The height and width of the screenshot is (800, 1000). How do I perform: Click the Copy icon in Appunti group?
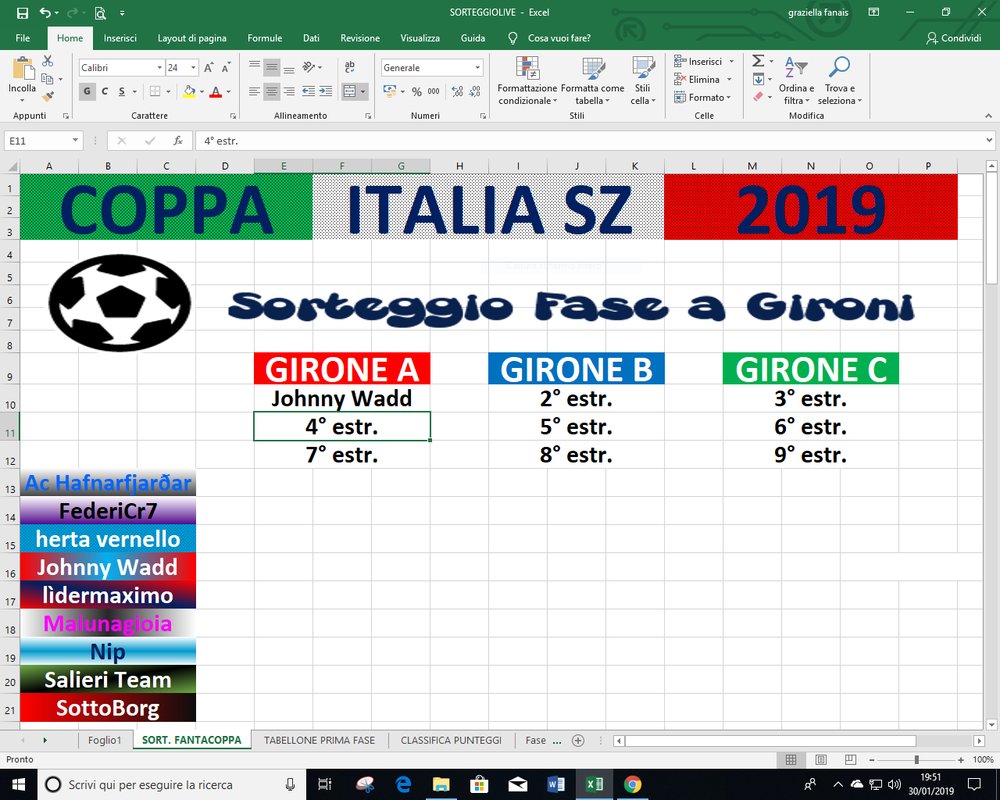[x=47, y=78]
